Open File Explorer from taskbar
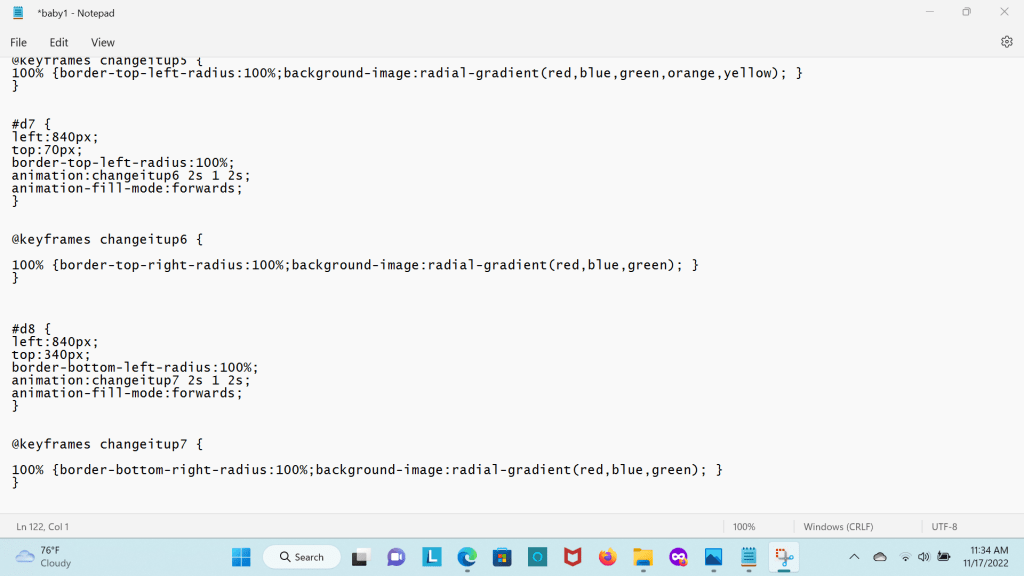The height and width of the screenshot is (576, 1024). 642,557
